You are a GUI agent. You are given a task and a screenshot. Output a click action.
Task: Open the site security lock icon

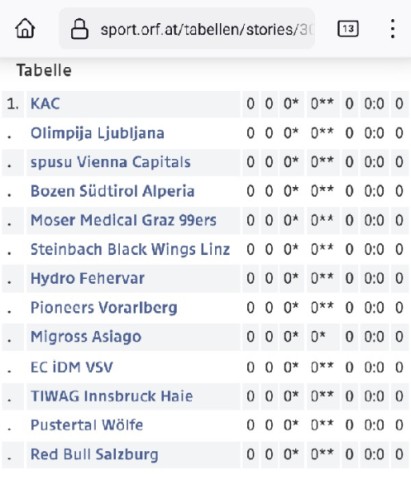80,29
